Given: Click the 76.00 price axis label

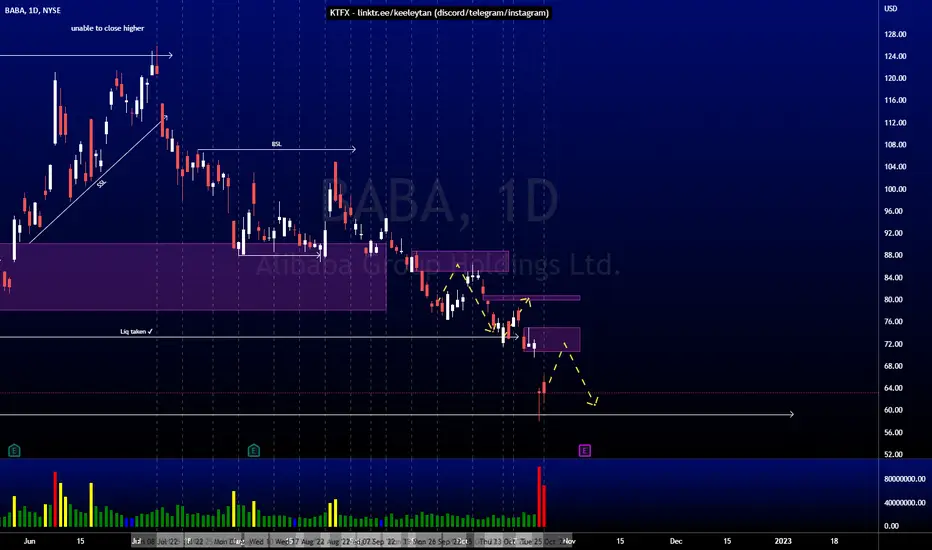Looking at the screenshot, I should (x=893, y=322).
